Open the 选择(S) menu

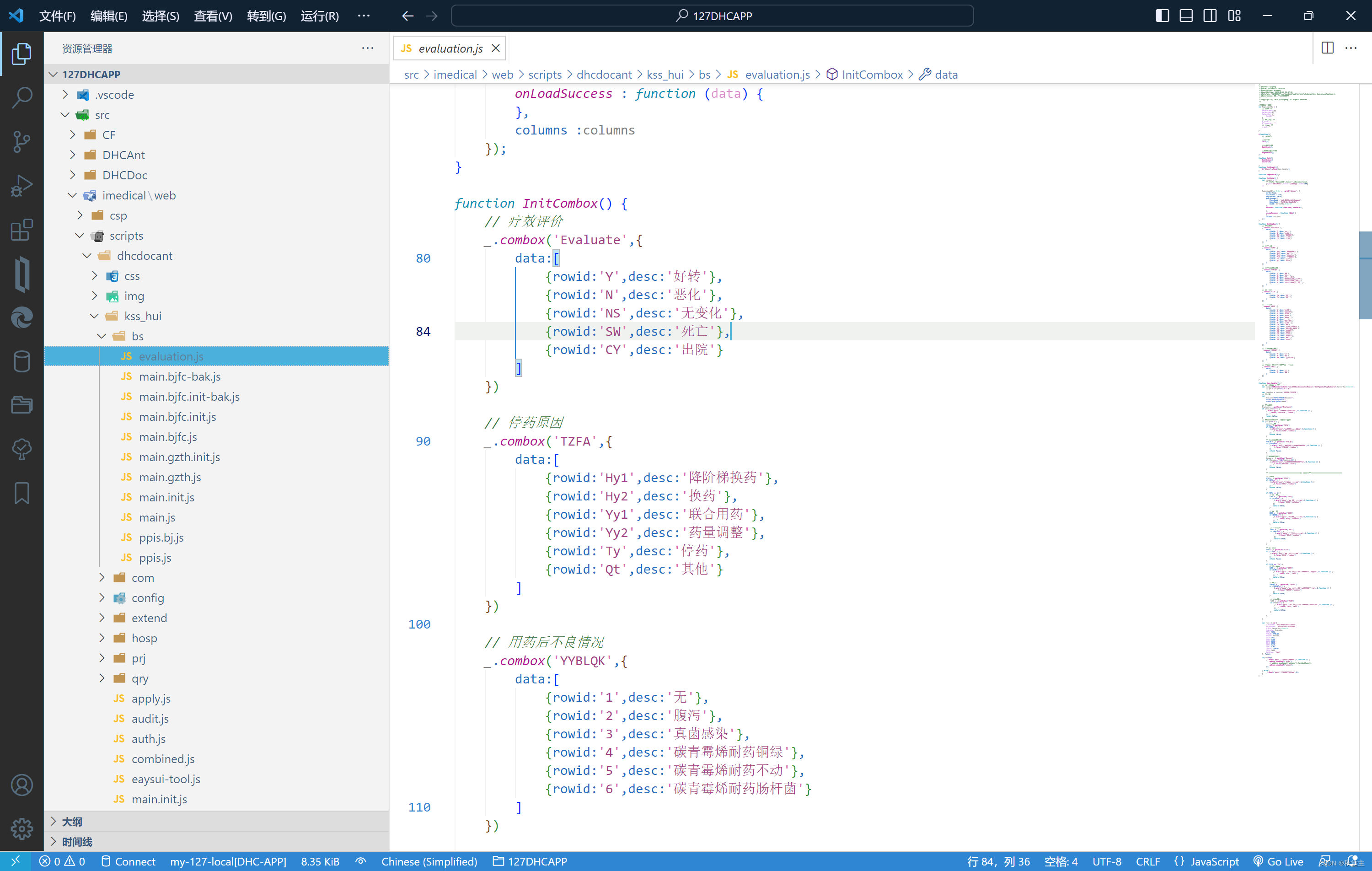(161, 16)
